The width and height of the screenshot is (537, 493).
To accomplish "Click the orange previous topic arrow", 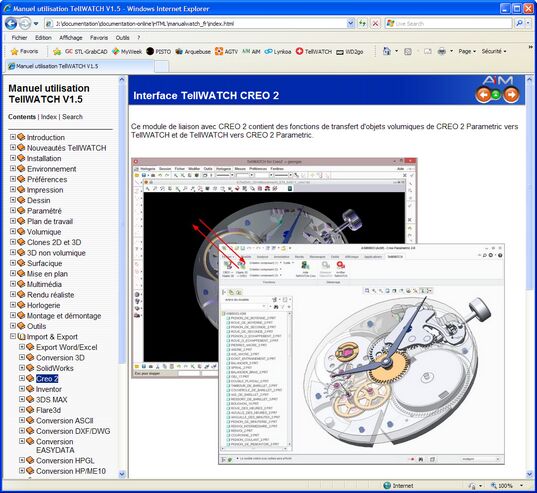I will point(483,95).
